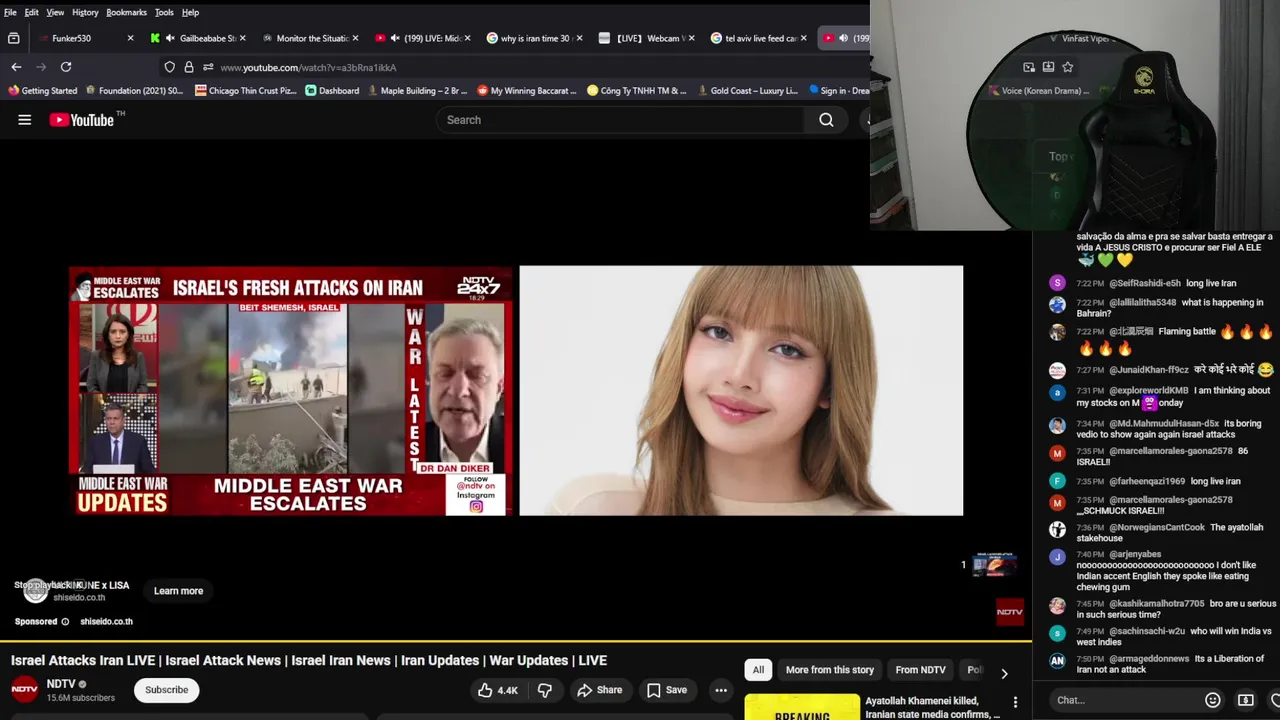This screenshot has height=720, width=1280.
Task: Save the video to a playlist
Action: point(667,690)
